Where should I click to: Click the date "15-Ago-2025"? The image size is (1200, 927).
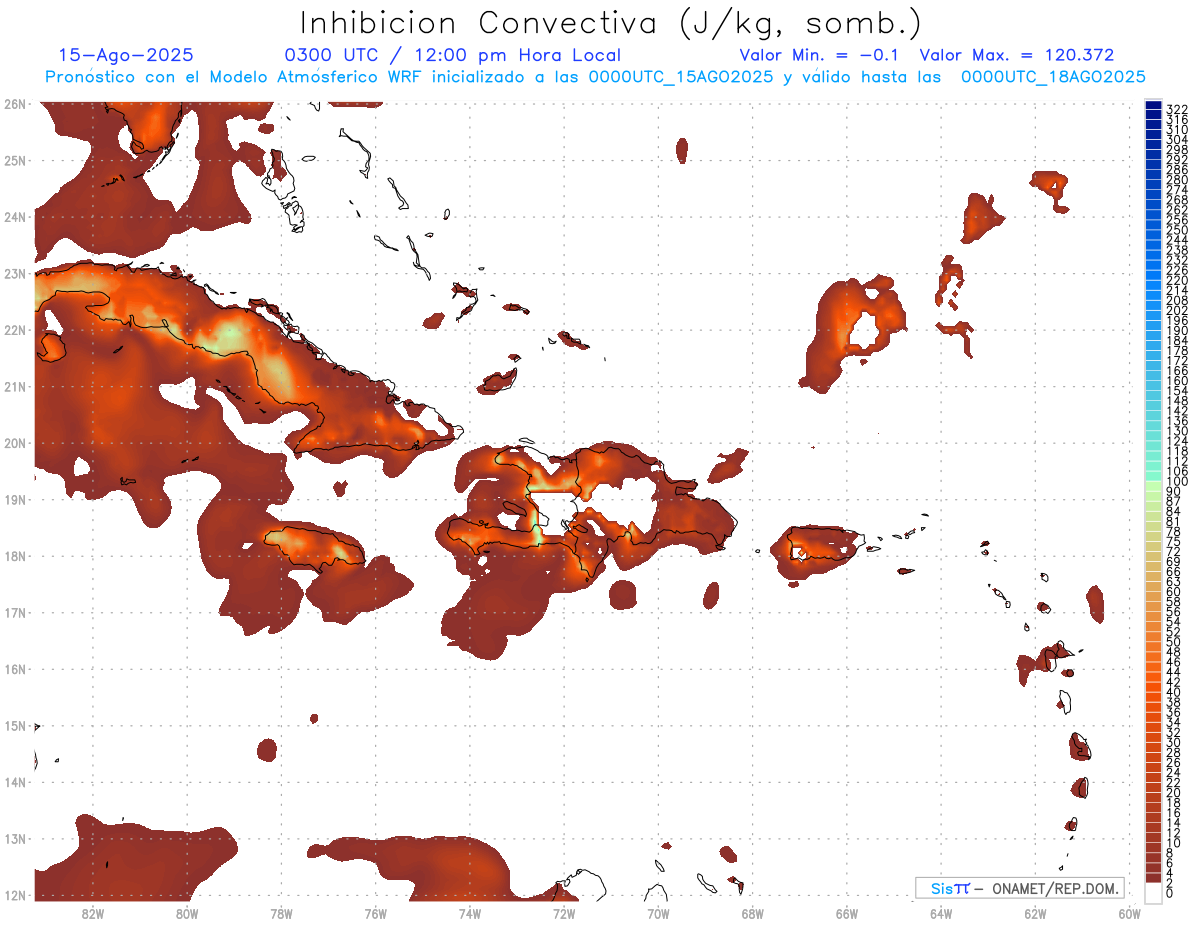[126, 55]
